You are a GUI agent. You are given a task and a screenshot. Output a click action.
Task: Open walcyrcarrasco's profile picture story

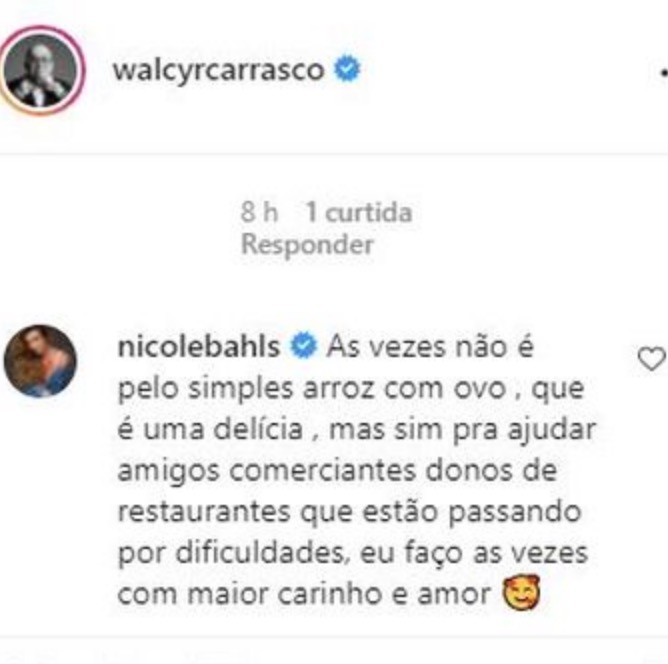coord(40,71)
